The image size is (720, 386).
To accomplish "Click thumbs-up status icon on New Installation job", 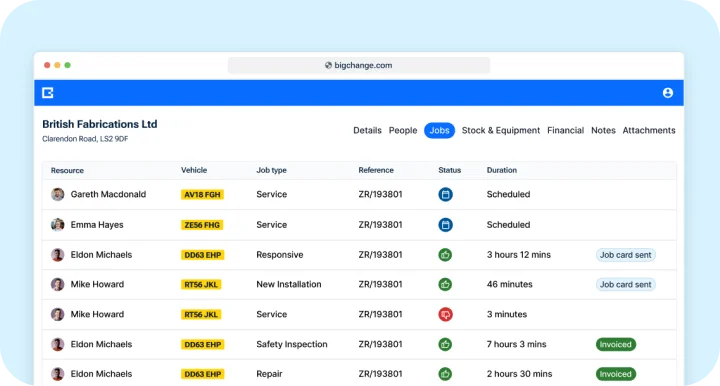I will click(x=445, y=285).
